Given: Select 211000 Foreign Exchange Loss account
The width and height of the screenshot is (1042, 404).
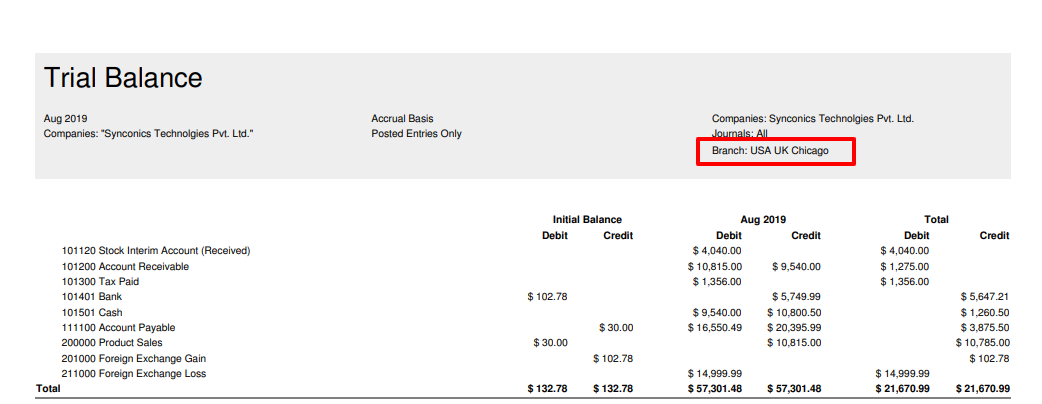Looking at the screenshot, I should (134, 374).
